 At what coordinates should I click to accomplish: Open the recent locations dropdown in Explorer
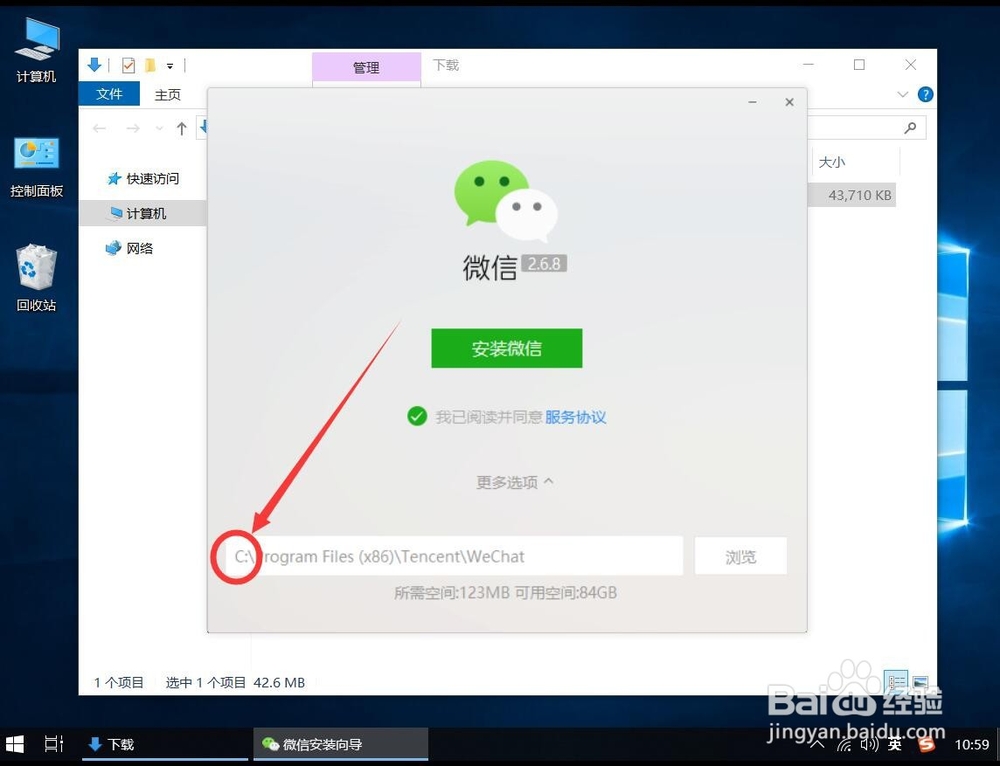point(159,129)
